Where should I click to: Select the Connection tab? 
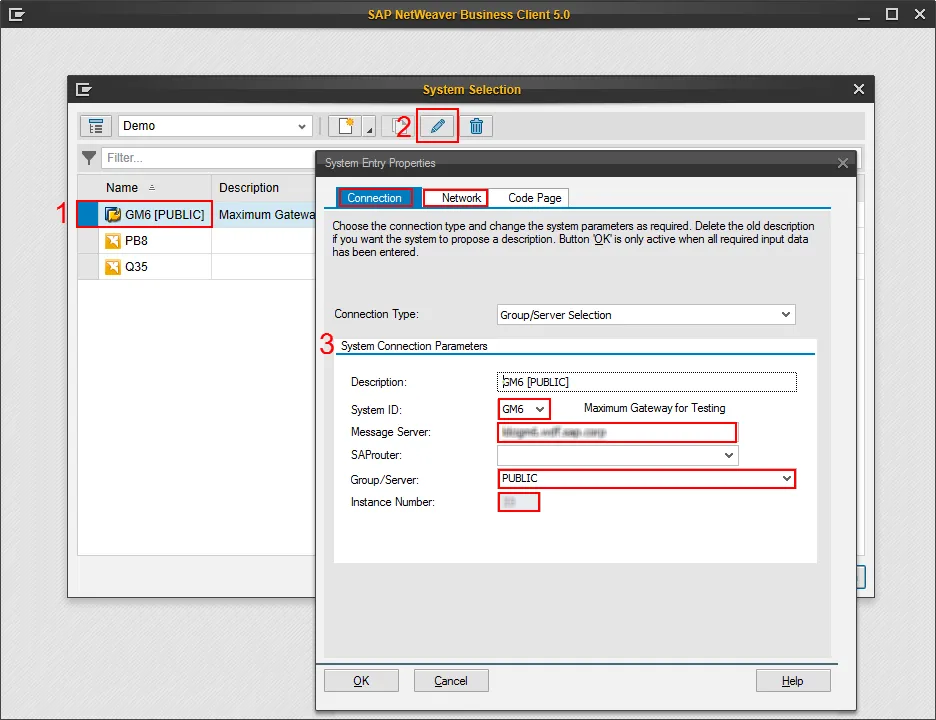[375, 198]
